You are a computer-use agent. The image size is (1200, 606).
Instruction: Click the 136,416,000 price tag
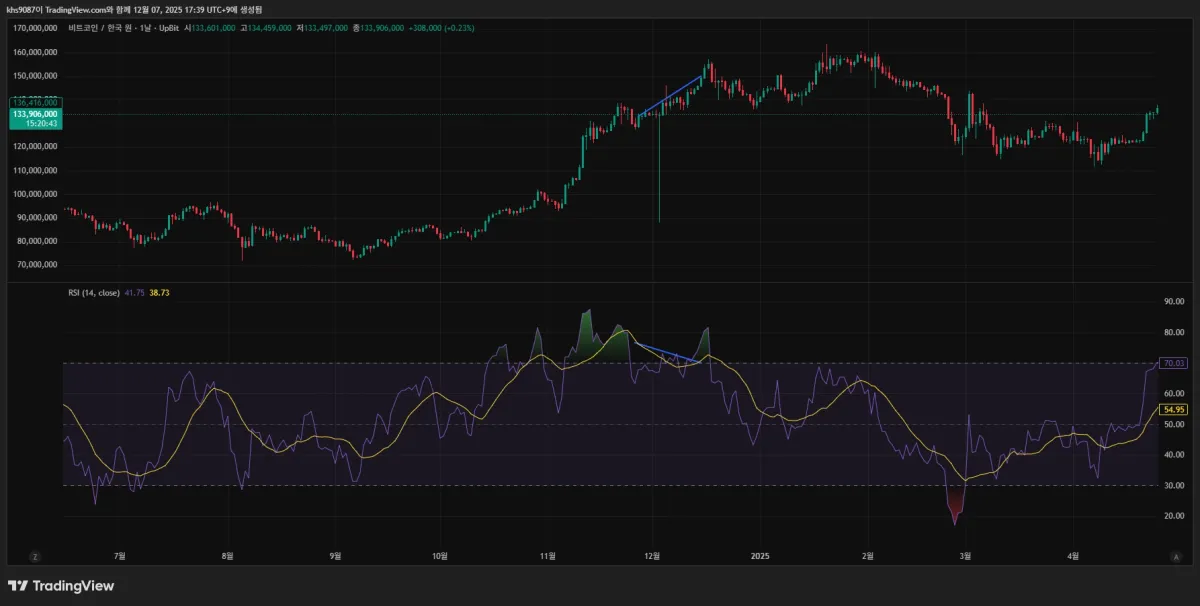35,102
